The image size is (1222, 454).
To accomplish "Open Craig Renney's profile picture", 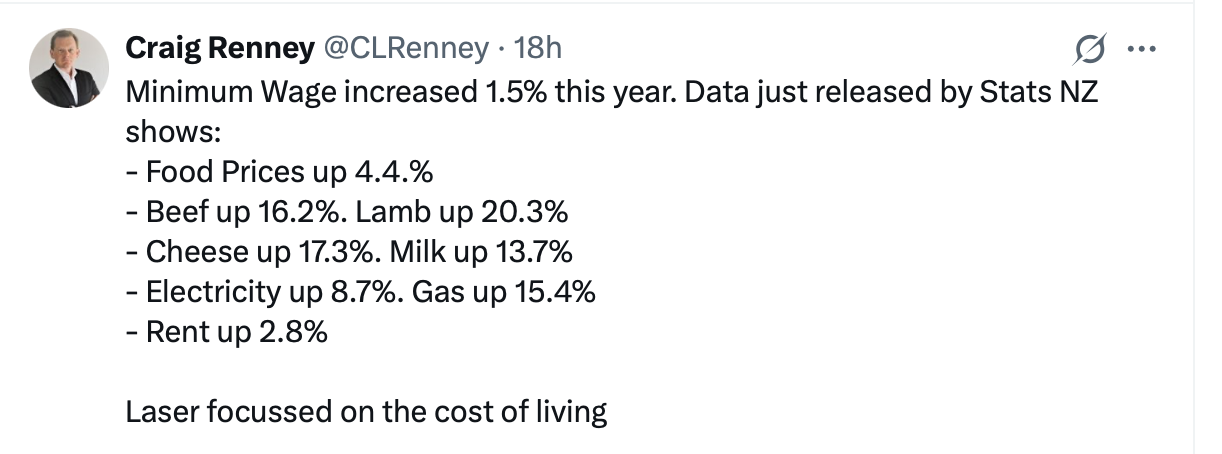I will (x=69, y=68).
